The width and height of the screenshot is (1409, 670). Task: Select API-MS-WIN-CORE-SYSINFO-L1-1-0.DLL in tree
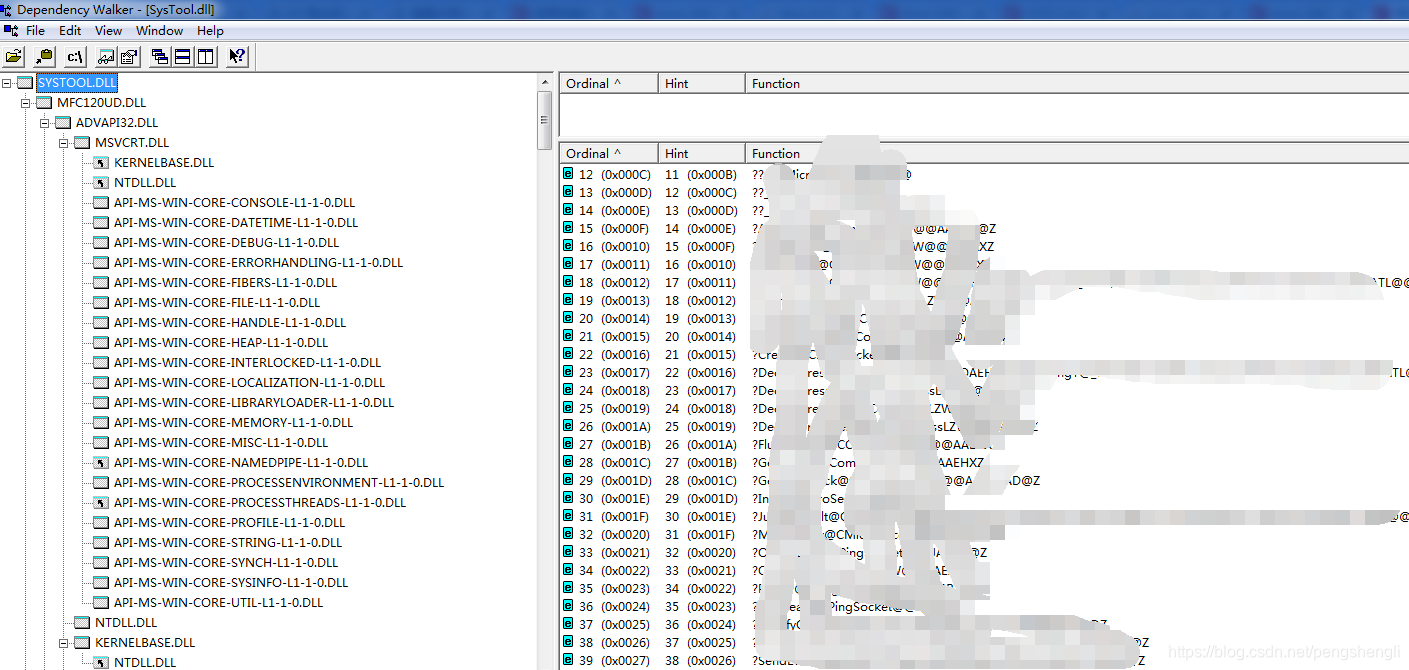point(231,583)
